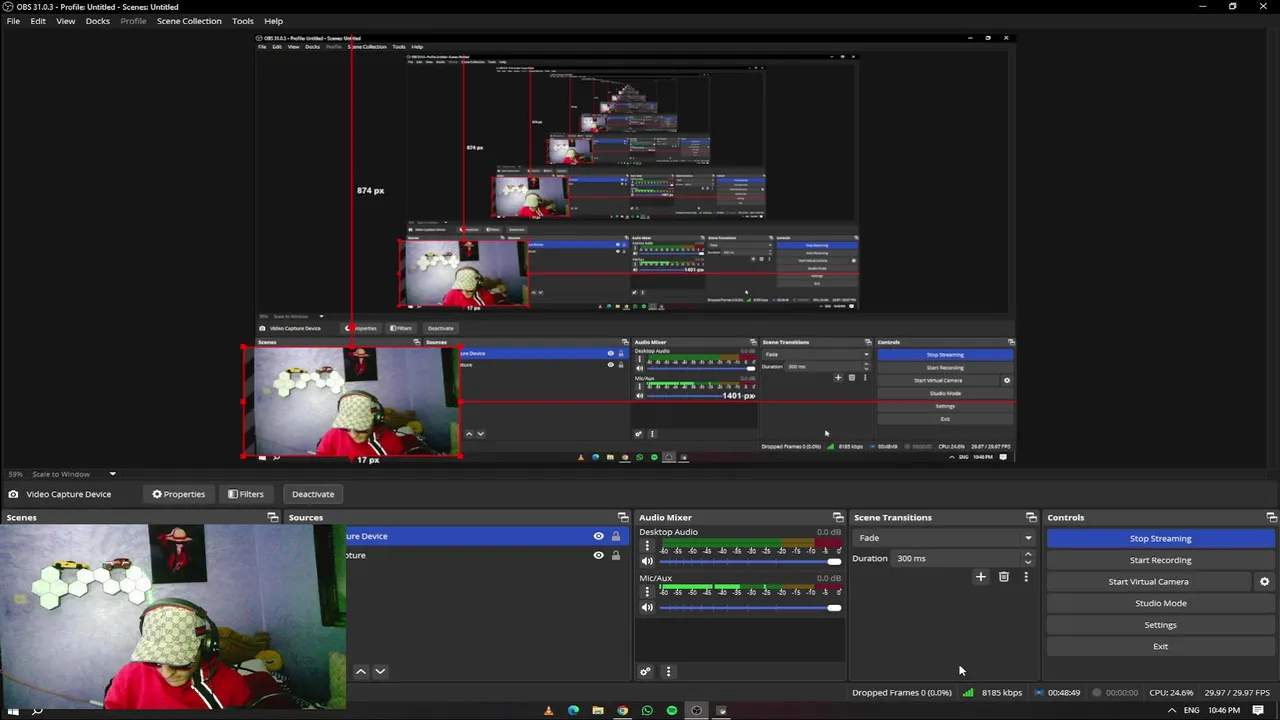The image size is (1280, 720).
Task: Move selected source up
Action: tap(361, 671)
